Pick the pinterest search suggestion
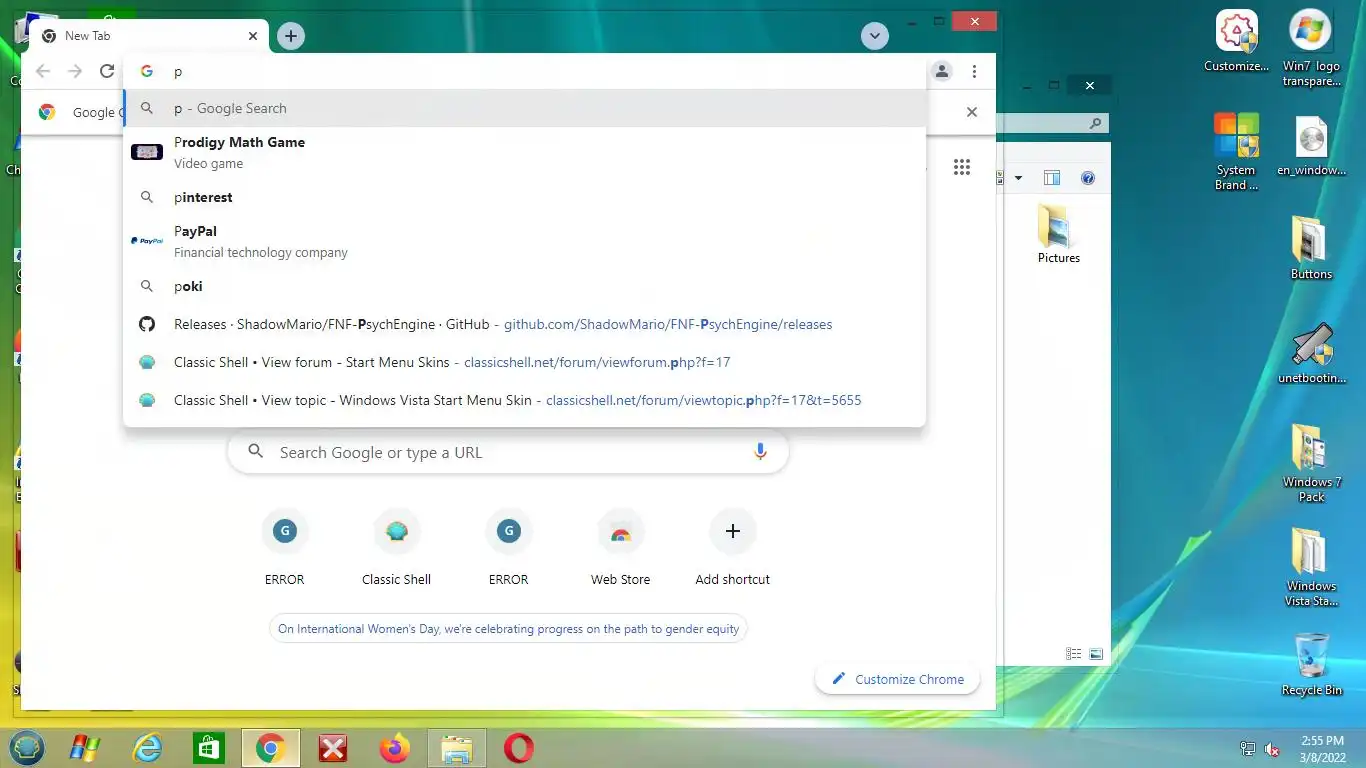This screenshot has height=768, width=1366. pyautogui.click(x=525, y=197)
